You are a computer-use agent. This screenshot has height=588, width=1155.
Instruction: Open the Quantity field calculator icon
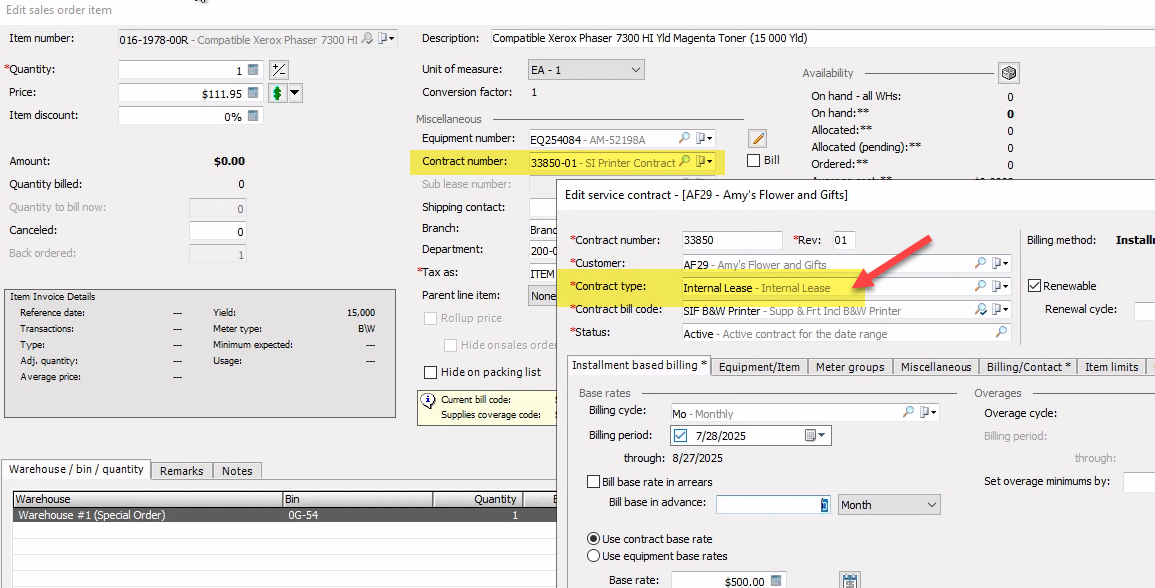(253, 70)
